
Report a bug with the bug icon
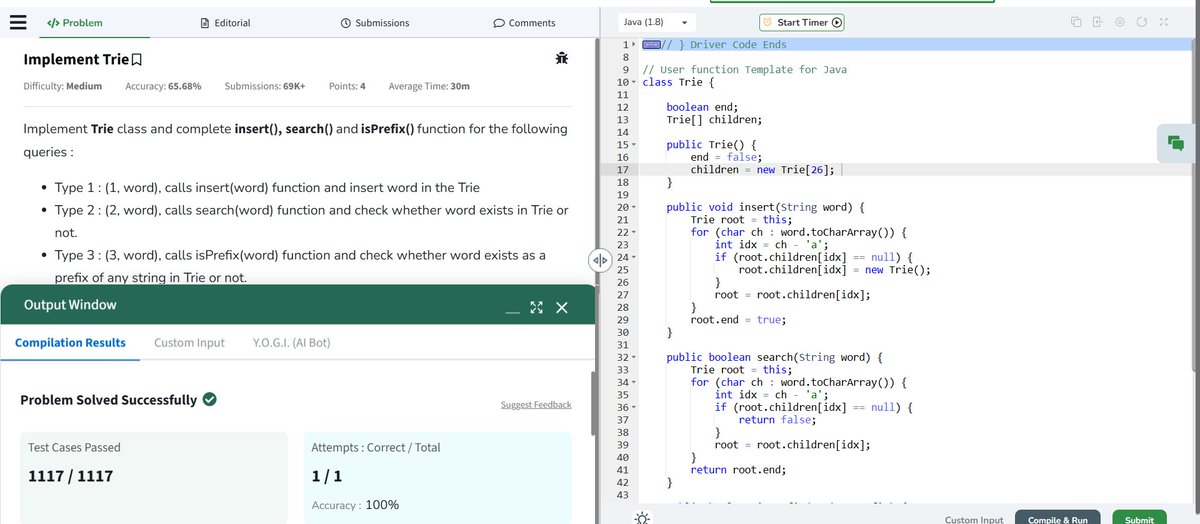[x=562, y=60]
